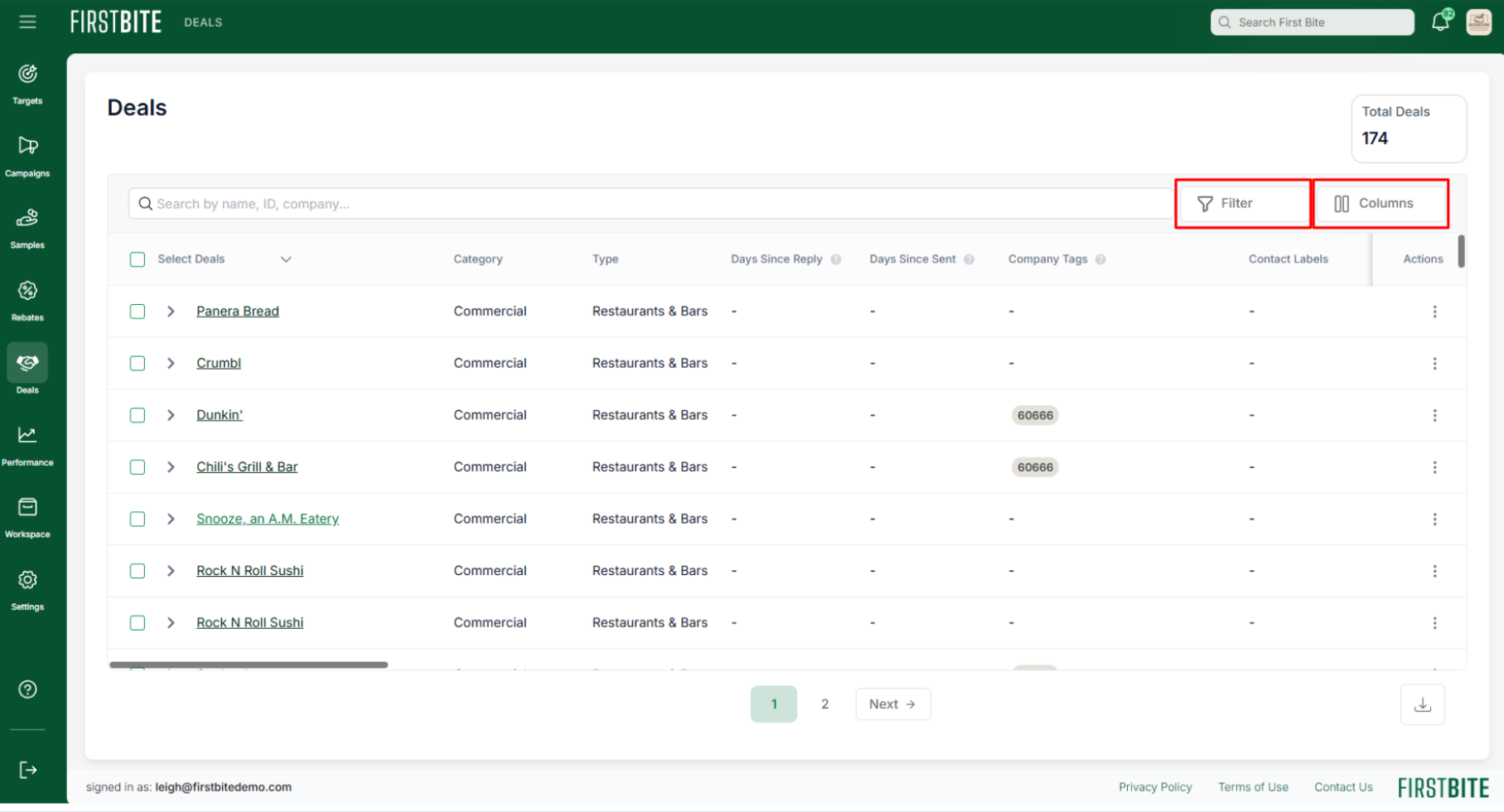
Task: Open the Dunkin' deal link
Action: click(x=220, y=415)
